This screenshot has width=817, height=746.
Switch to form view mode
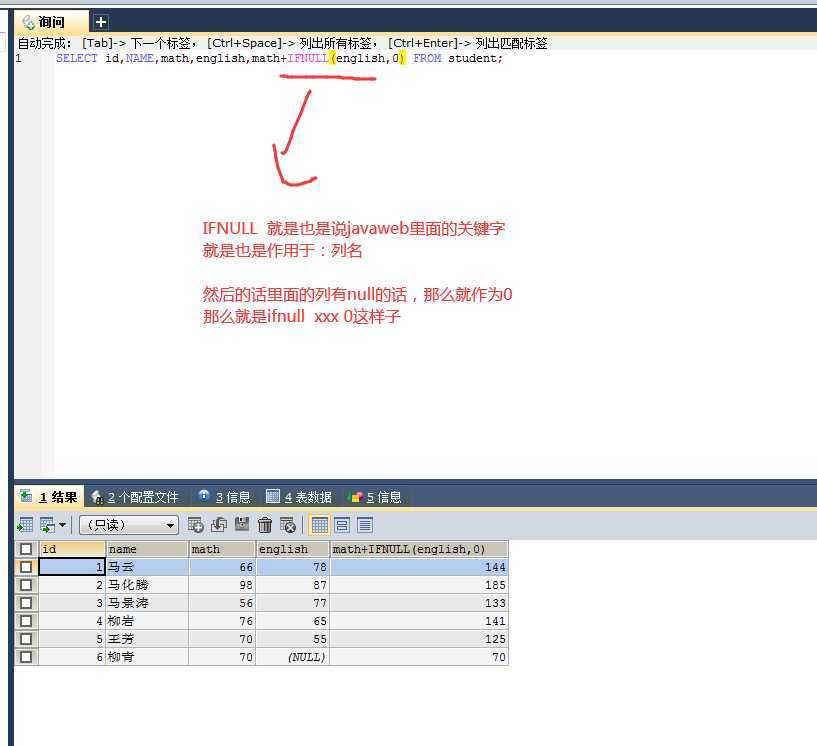(x=342, y=525)
